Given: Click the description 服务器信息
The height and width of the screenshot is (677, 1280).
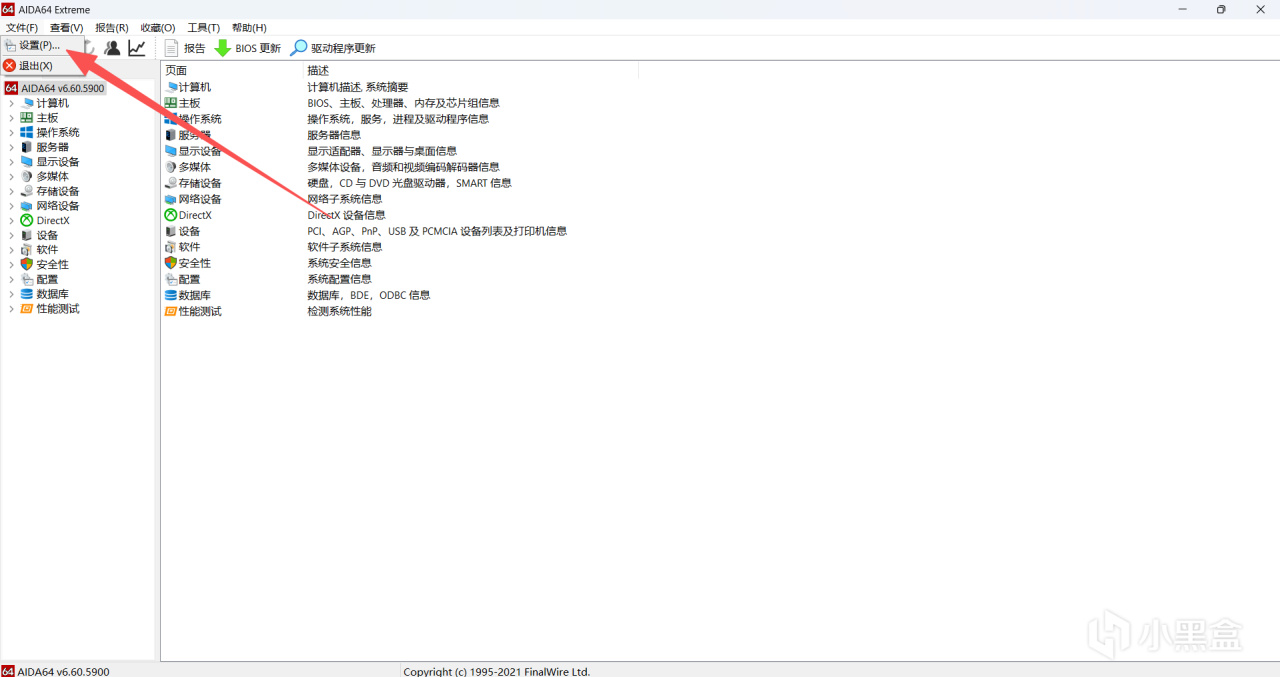Looking at the screenshot, I should pyautogui.click(x=334, y=135).
